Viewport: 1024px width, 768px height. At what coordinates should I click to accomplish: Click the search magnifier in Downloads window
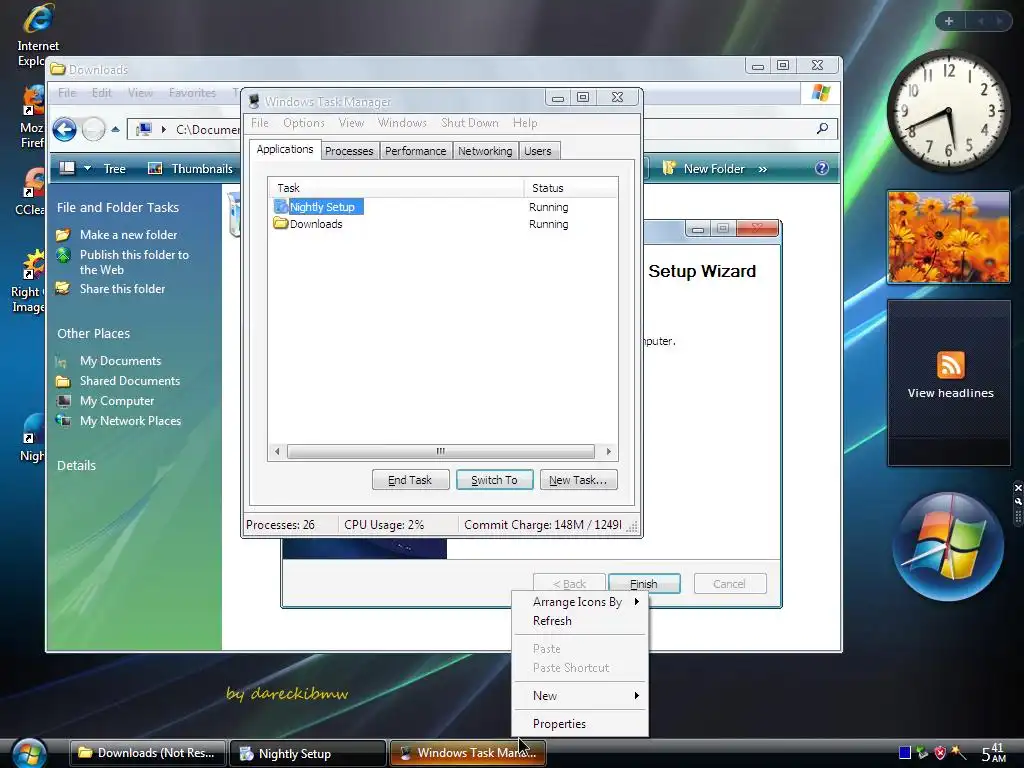[822, 129]
